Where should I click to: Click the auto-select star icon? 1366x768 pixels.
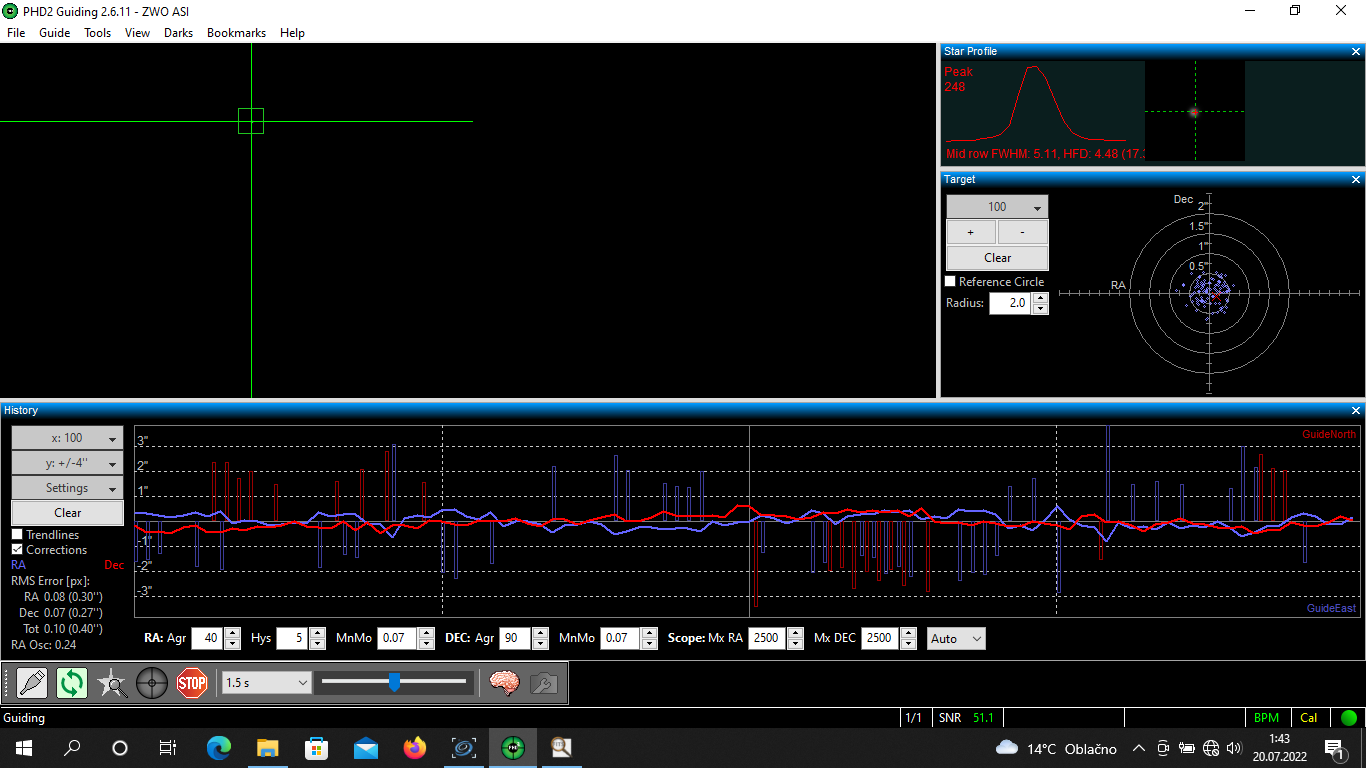(x=112, y=683)
